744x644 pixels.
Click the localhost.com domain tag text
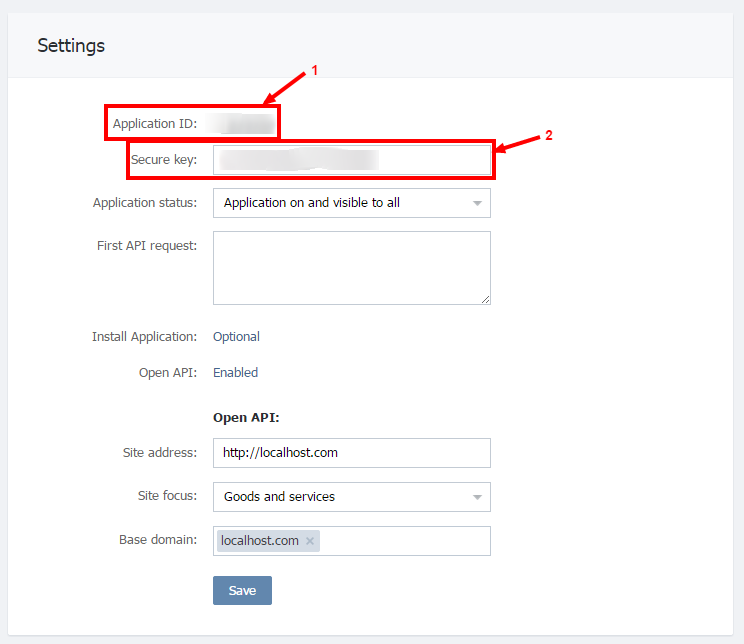(x=260, y=541)
